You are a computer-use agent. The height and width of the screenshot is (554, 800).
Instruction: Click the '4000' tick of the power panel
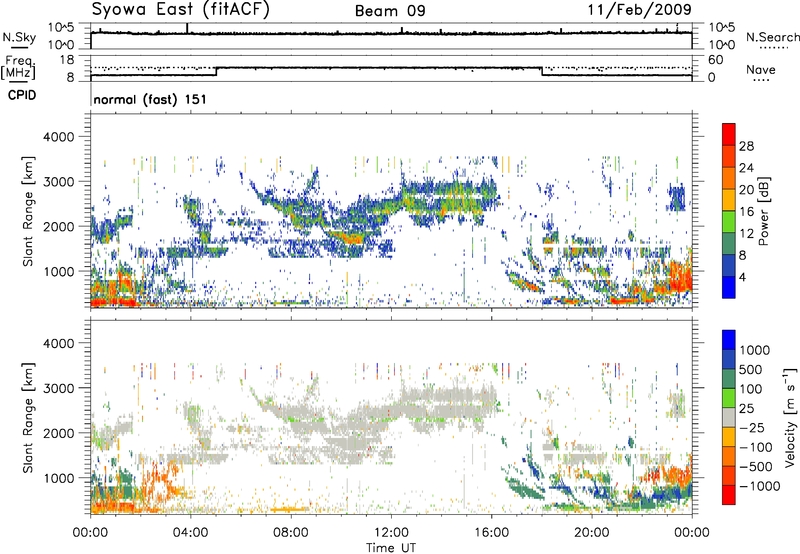click(x=59, y=137)
